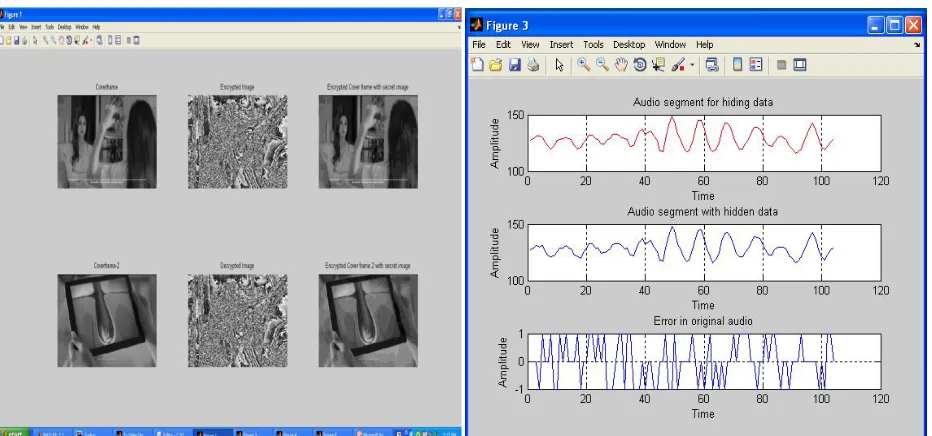This screenshot has height=436, width=932.
Task: Open Window menu in Figure 1
Action: (82, 27)
